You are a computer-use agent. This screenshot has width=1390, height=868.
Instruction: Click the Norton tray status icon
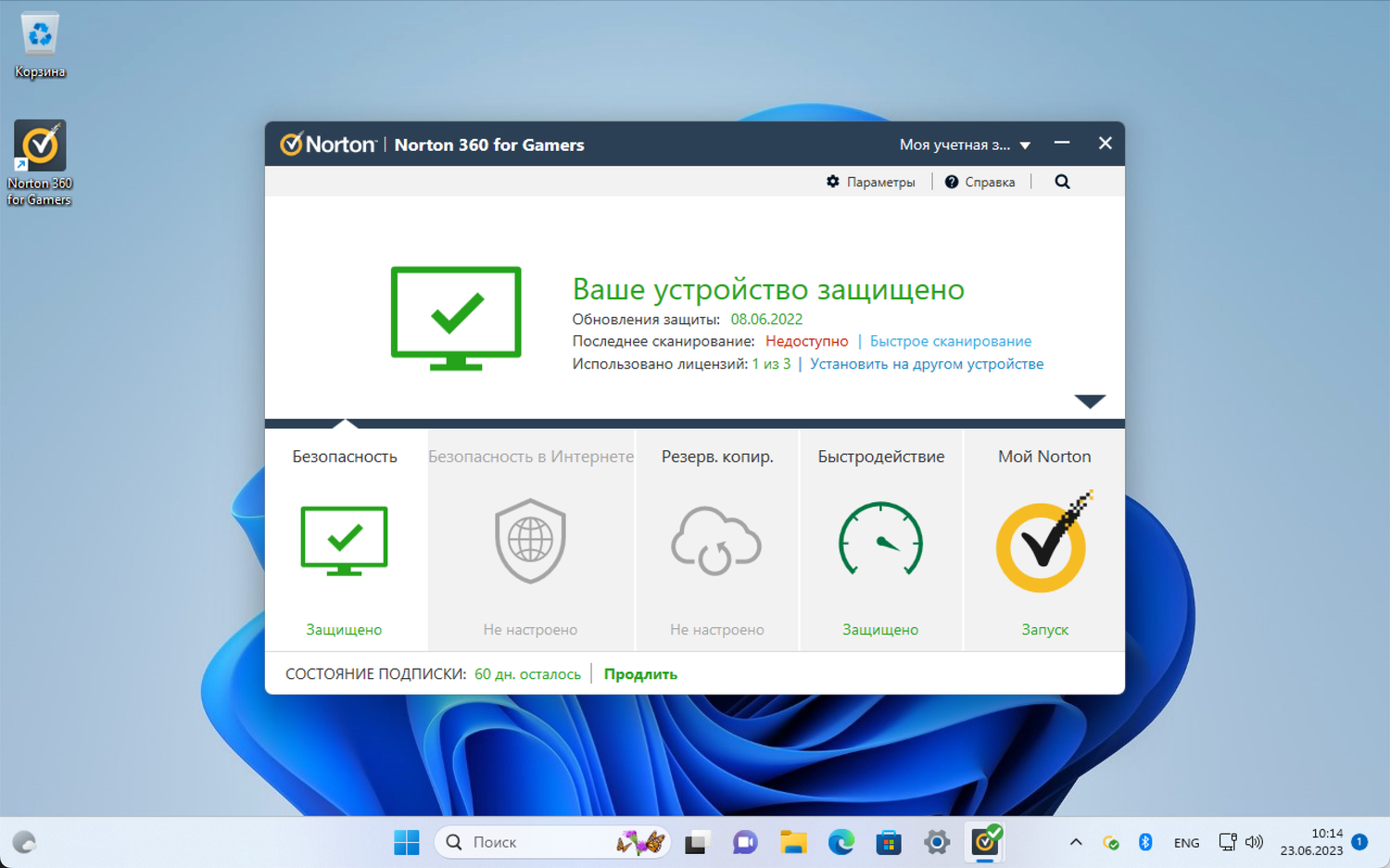click(1110, 842)
